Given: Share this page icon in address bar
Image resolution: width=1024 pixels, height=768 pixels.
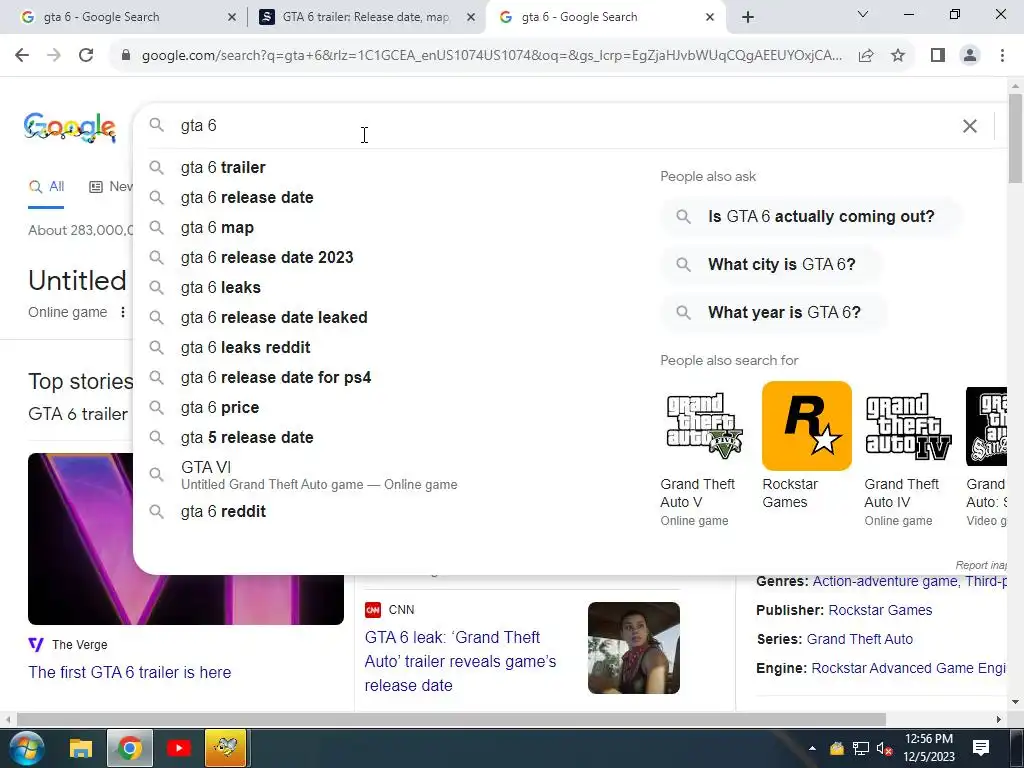Looking at the screenshot, I should coord(866,56).
